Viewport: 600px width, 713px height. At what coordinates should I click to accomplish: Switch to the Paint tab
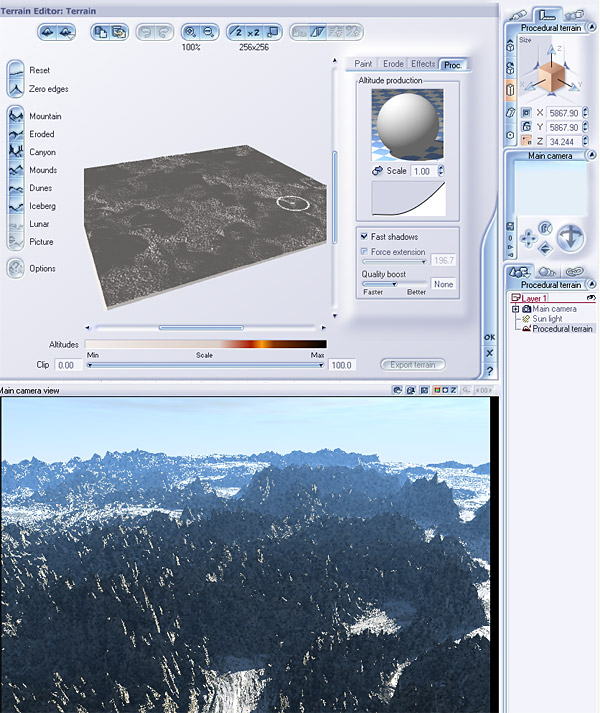pos(363,64)
